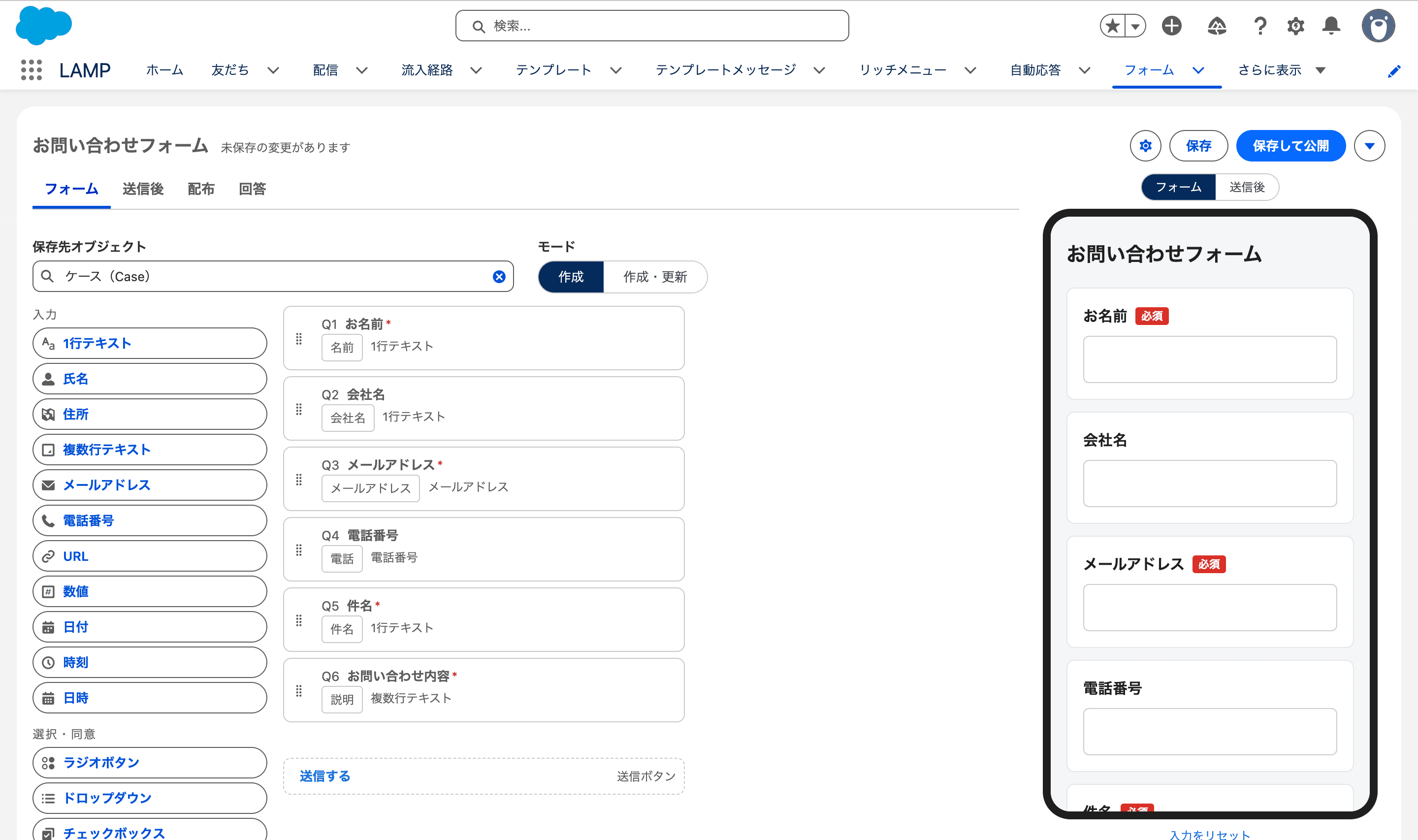Switch to the 配布 tab
The height and width of the screenshot is (840, 1418).
click(x=201, y=189)
